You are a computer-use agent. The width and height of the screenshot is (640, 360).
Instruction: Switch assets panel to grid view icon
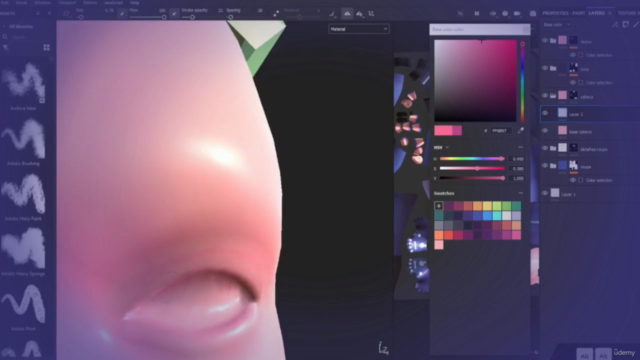pos(47,48)
